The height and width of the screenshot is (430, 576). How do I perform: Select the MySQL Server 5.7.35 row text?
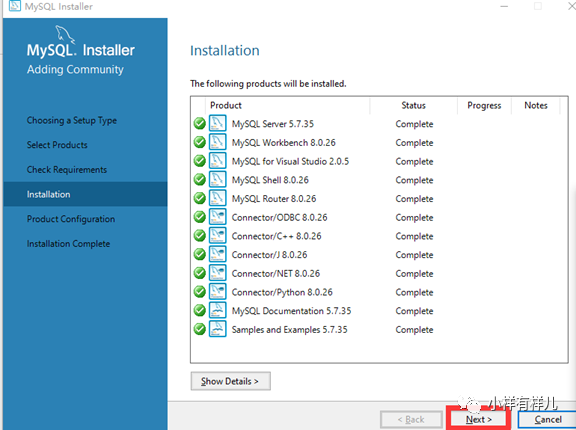[x=273, y=124]
